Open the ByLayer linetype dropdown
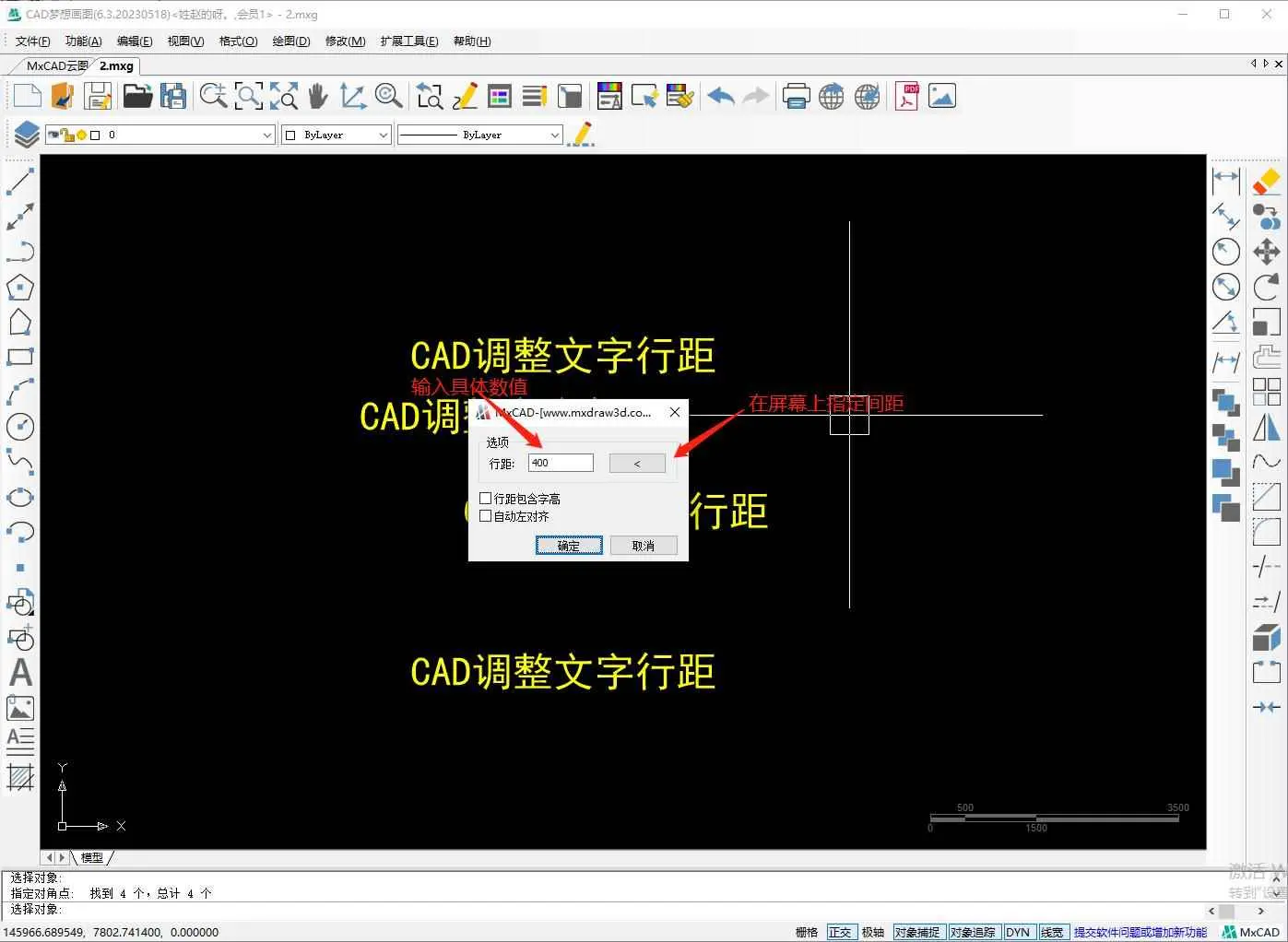Screen dimensions: 1288x942 554,135
